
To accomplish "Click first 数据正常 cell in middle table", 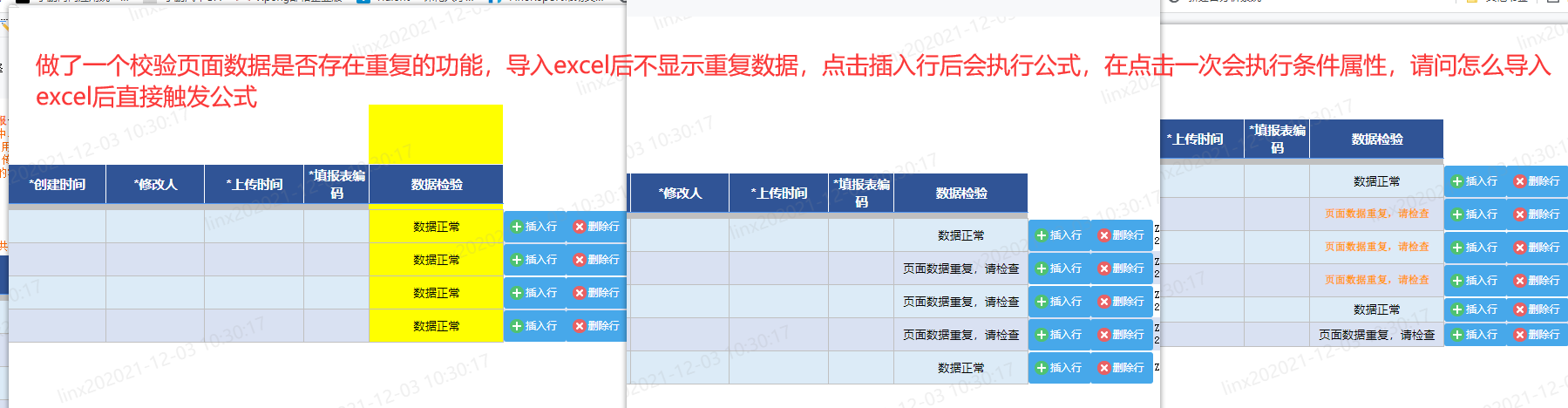I will pos(961,235).
